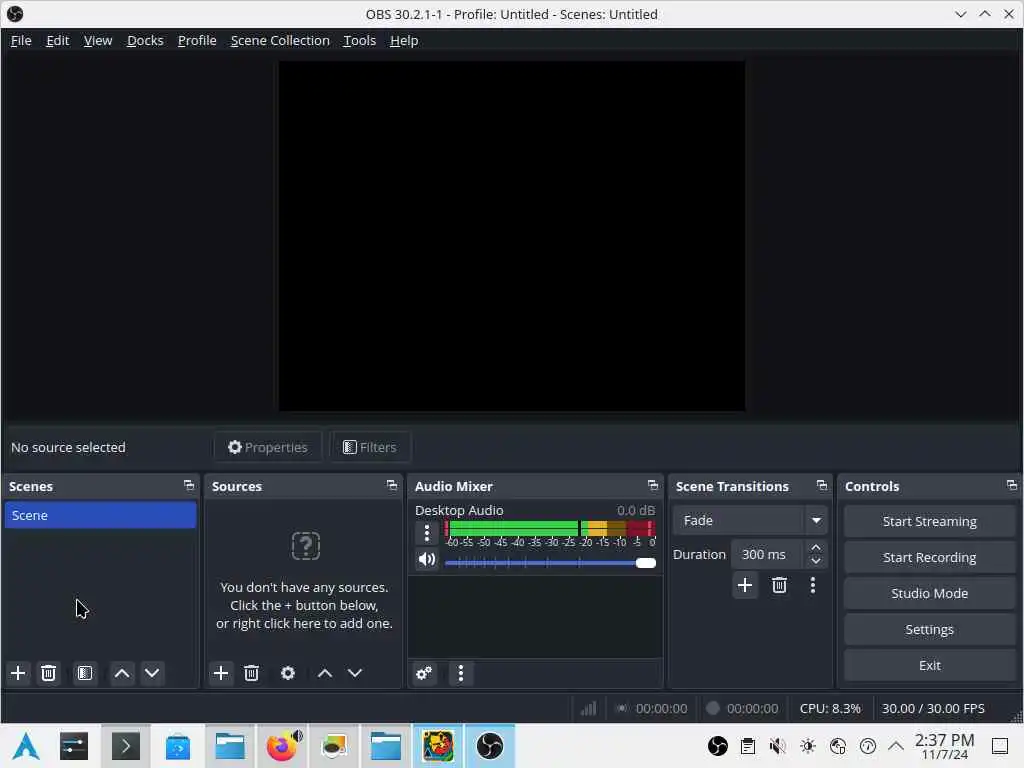Open the View menu
Screen dimensions: 1024x768
point(98,40)
